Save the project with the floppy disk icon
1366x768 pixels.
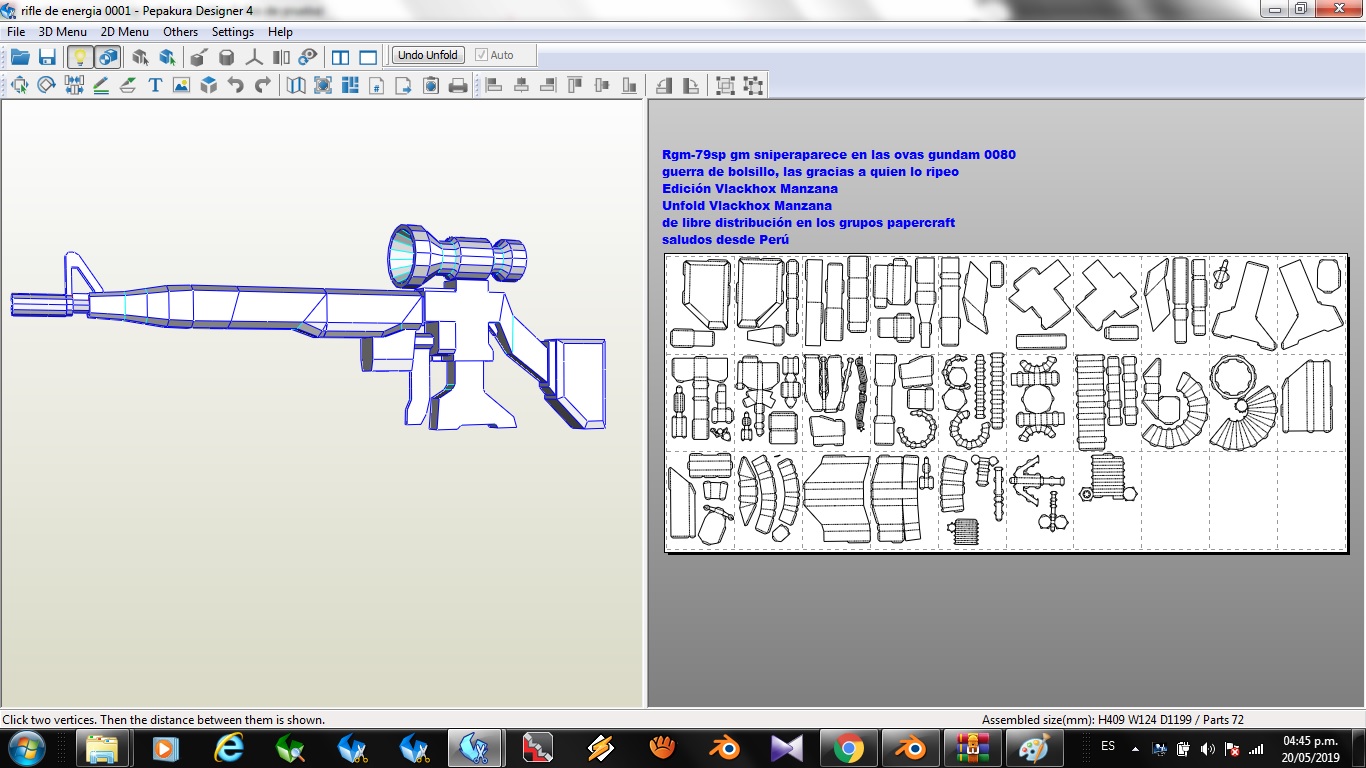pos(46,56)
